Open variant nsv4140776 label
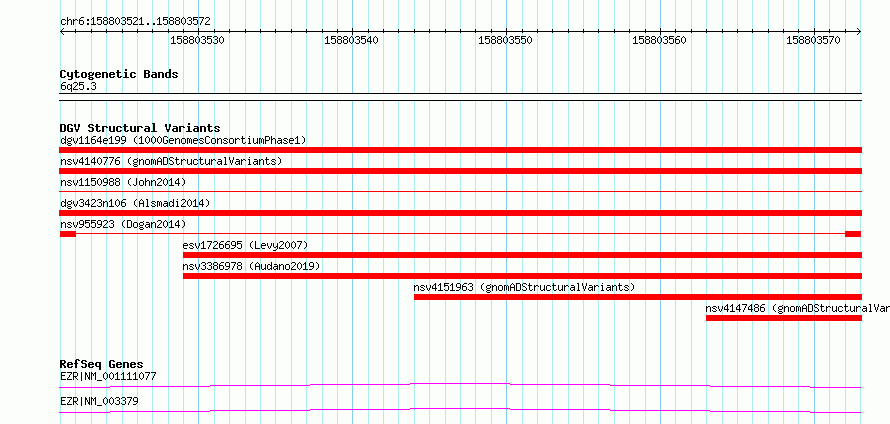The image size is (890, 424). tap(171, 161)
